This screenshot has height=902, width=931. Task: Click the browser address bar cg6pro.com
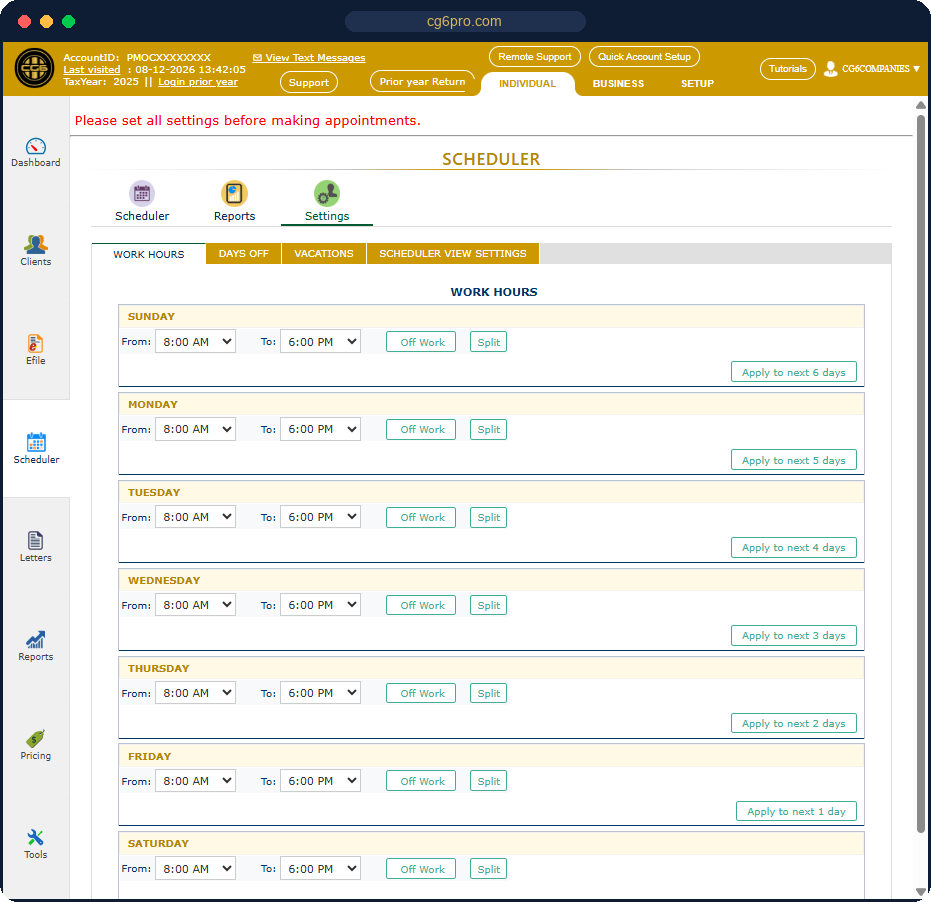point(465,21)
